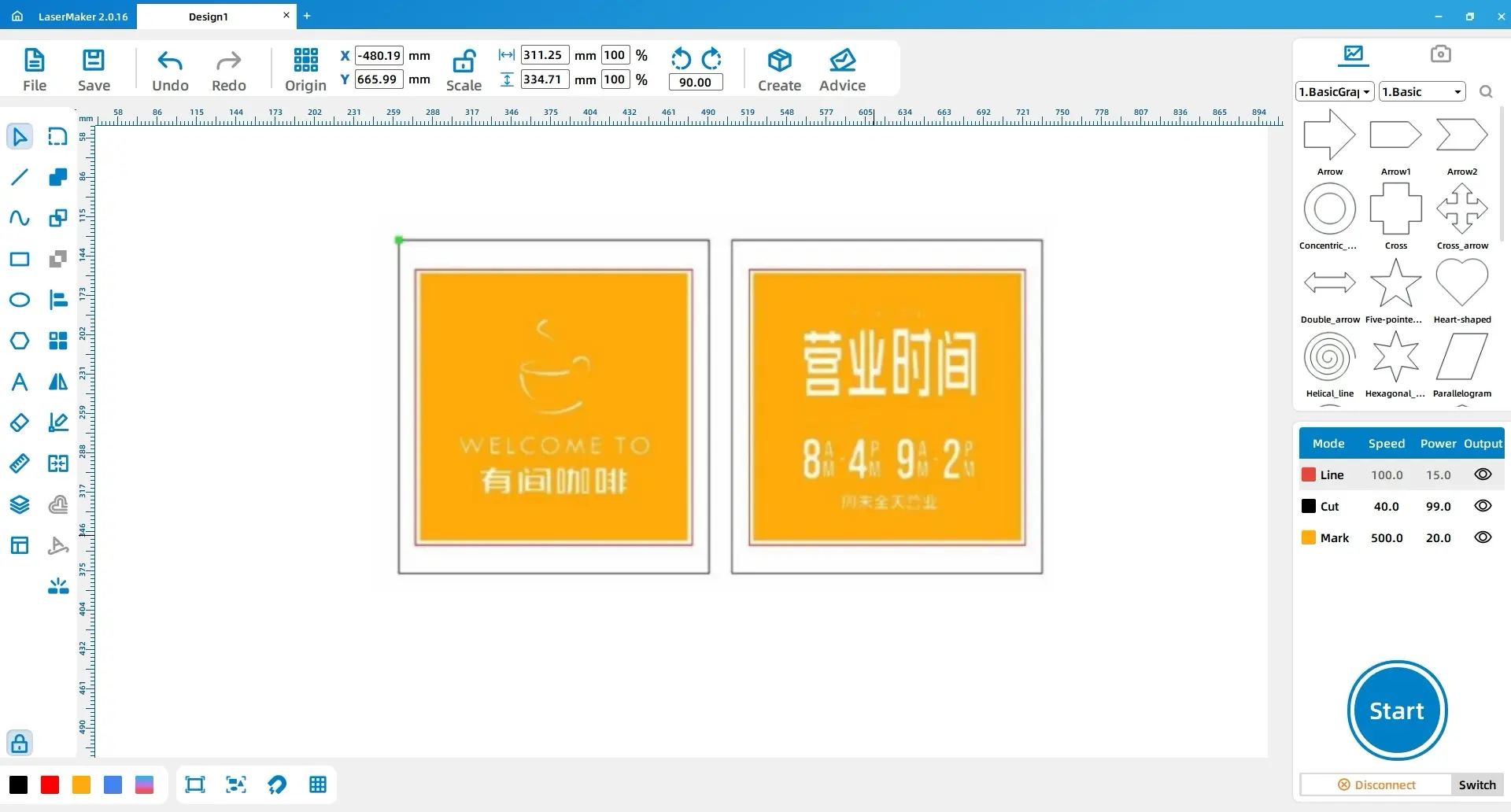
Task: Edit the X position field
Action: pyautogui.click(x=379, y=56)
